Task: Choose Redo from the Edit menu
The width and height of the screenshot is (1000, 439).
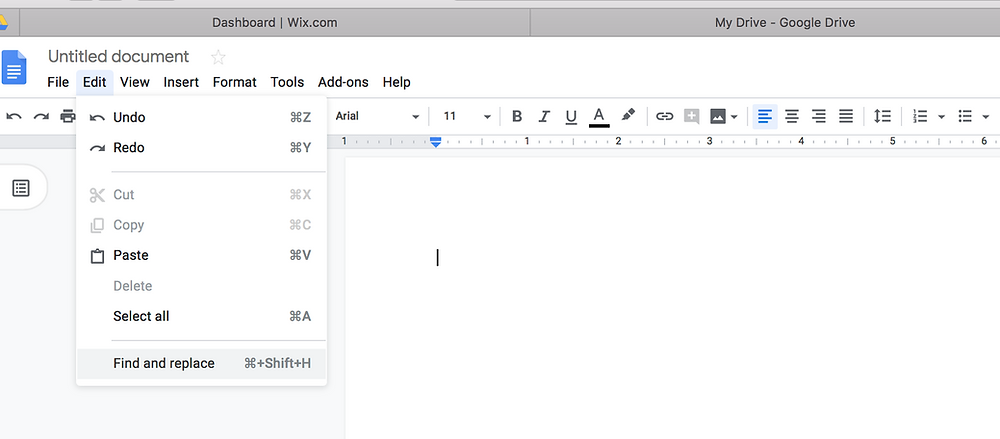Action: (x=202, y=147)
